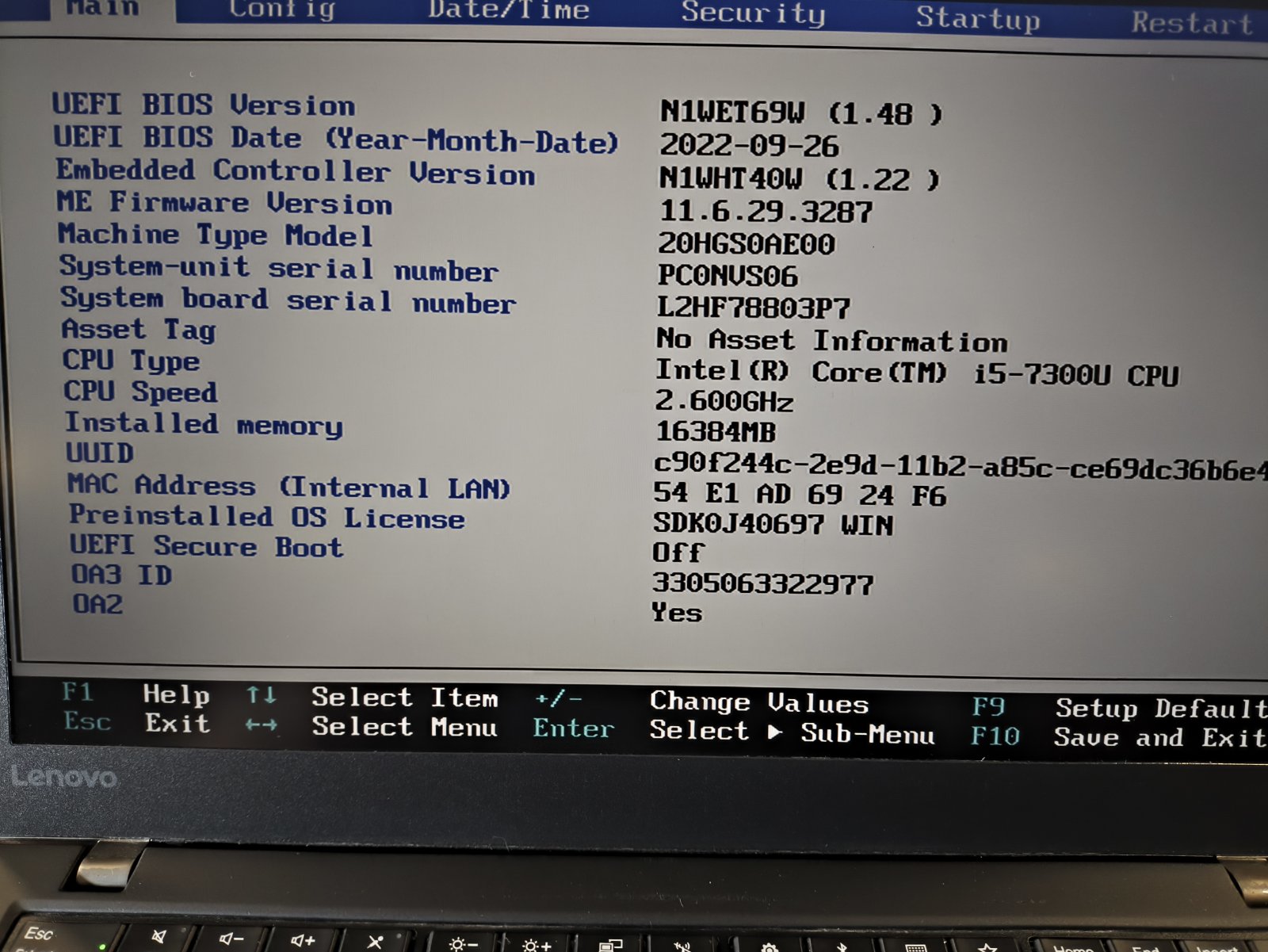
Task: Click the OA3 ID label
Action: click(121, 575)
